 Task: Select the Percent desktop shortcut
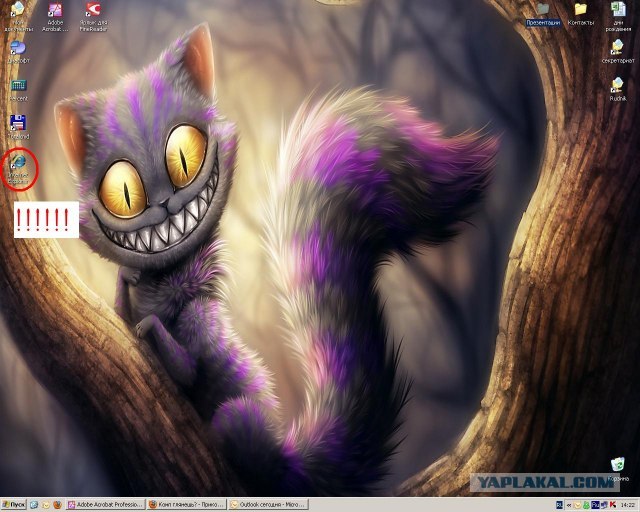click(18, 90)
